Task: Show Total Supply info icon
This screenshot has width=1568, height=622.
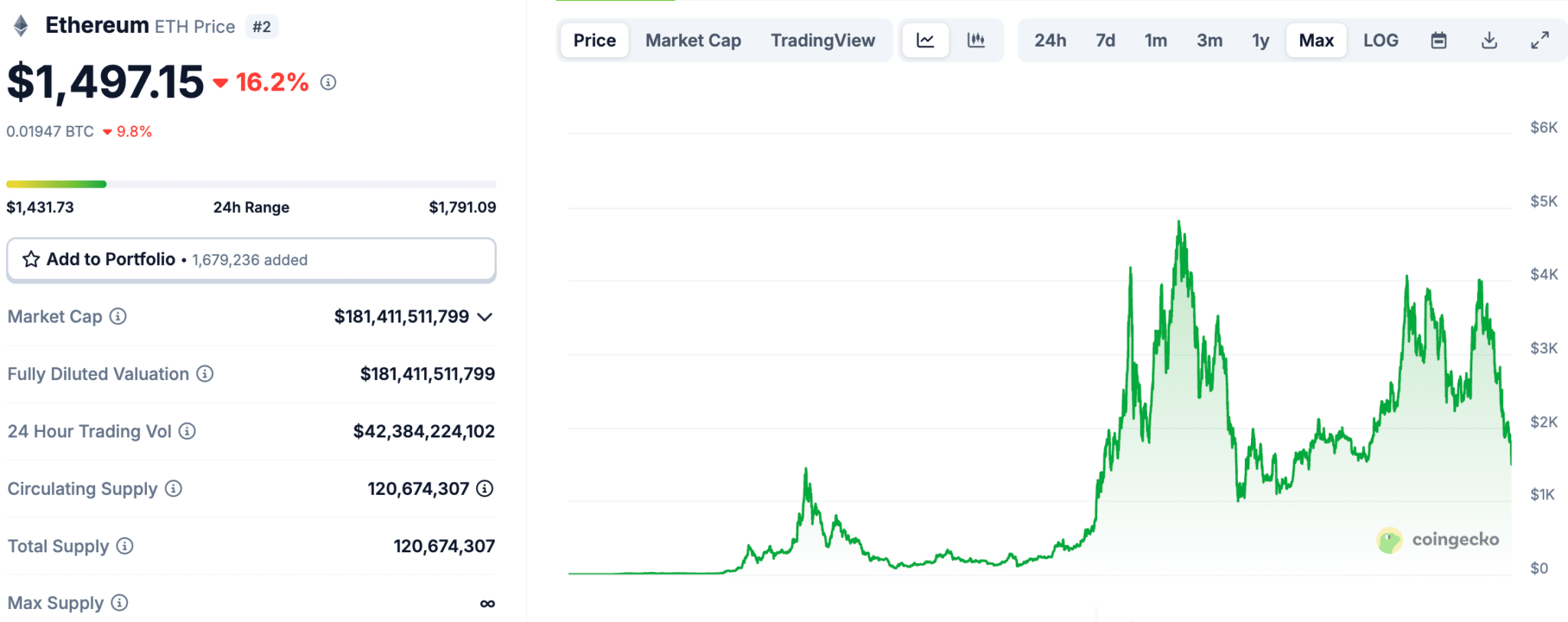Action: coord(125,546)
